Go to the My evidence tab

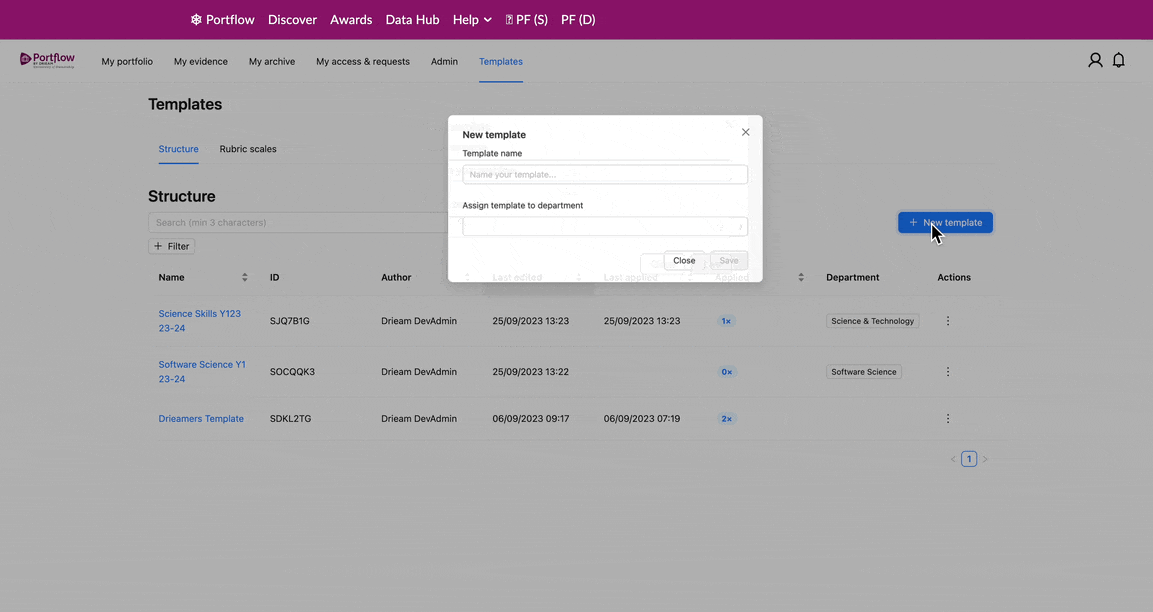pos(200,61)
